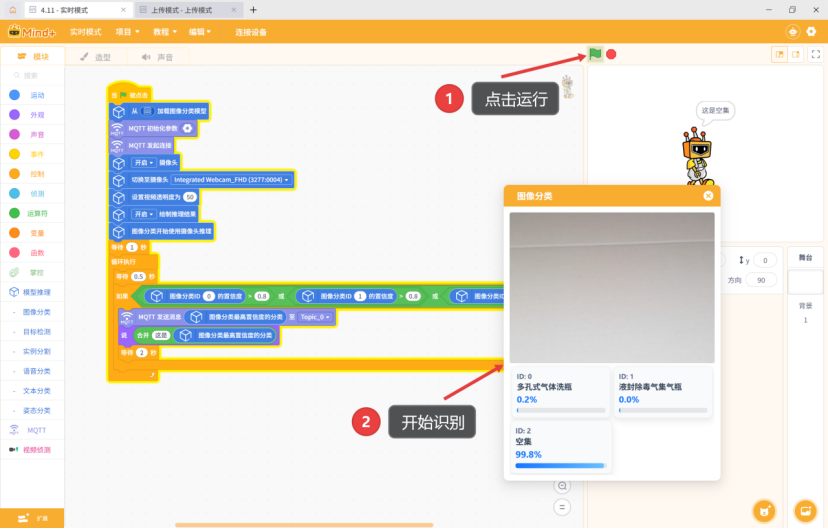Click the MQTT 初始化参数 gear icon
The width and height of the screenshot is (828, 529).
[x=187, y=129]
